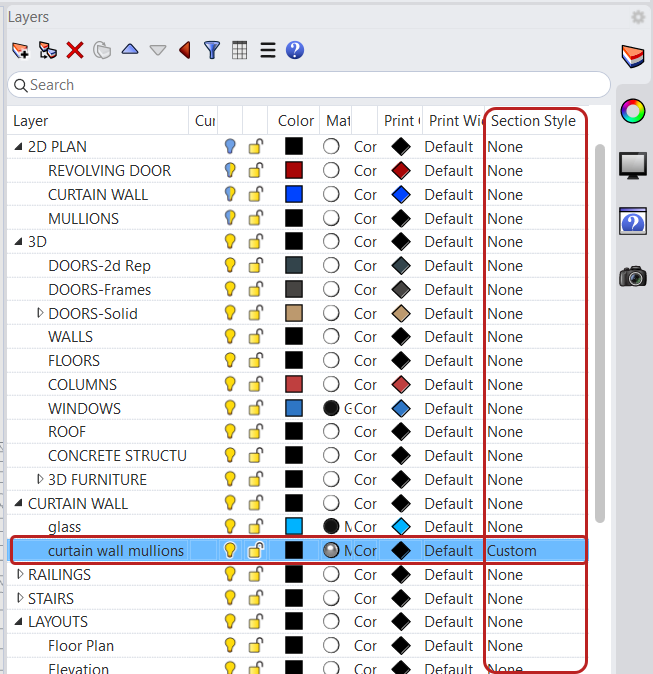Image resolution: width=653 pixels, height=674 pixels.
Task: Open the Columns grid icon in toolbar
Action: coord(240,50)
